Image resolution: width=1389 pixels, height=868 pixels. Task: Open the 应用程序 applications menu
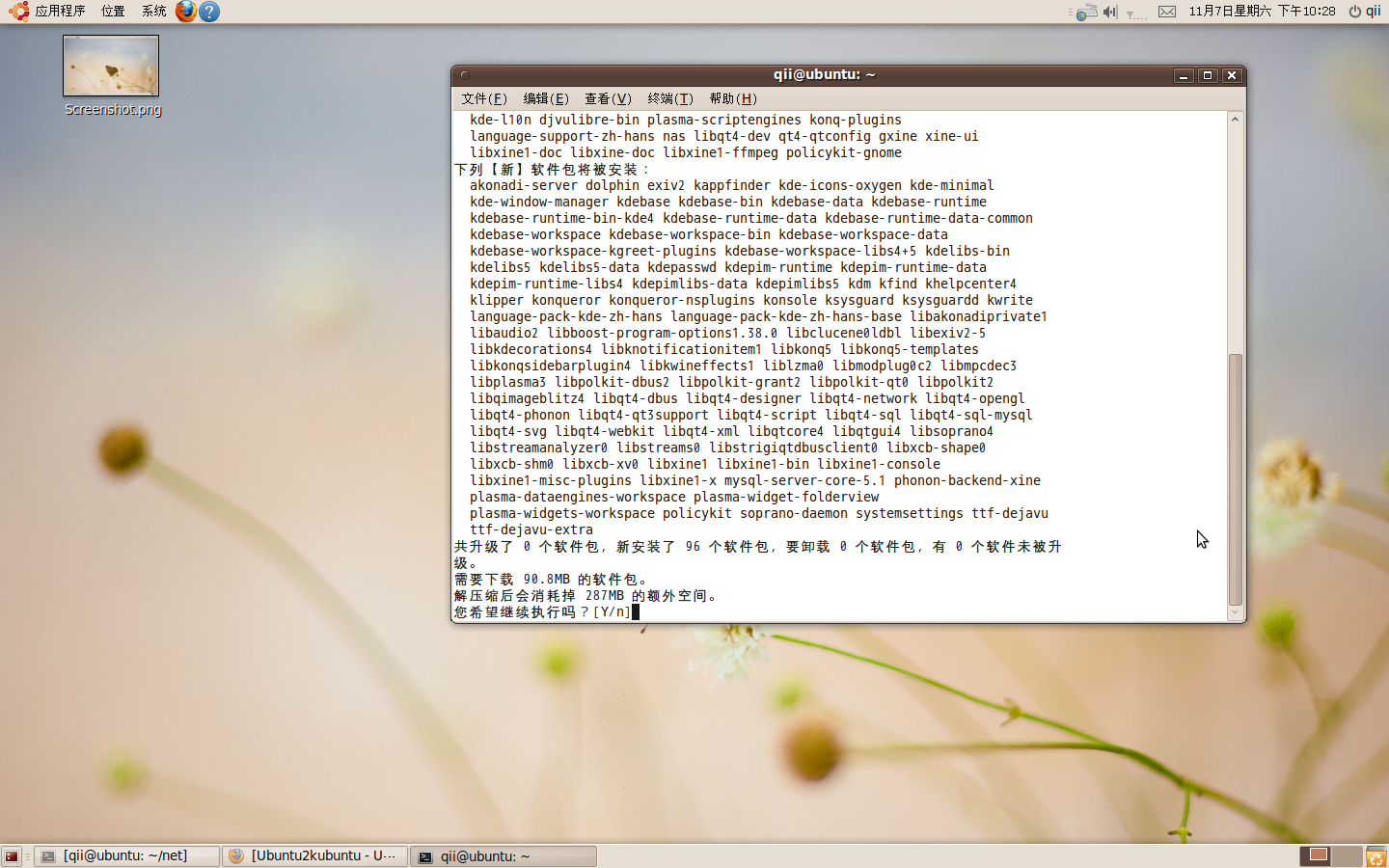pyautogui.click(x=60, y=12)
